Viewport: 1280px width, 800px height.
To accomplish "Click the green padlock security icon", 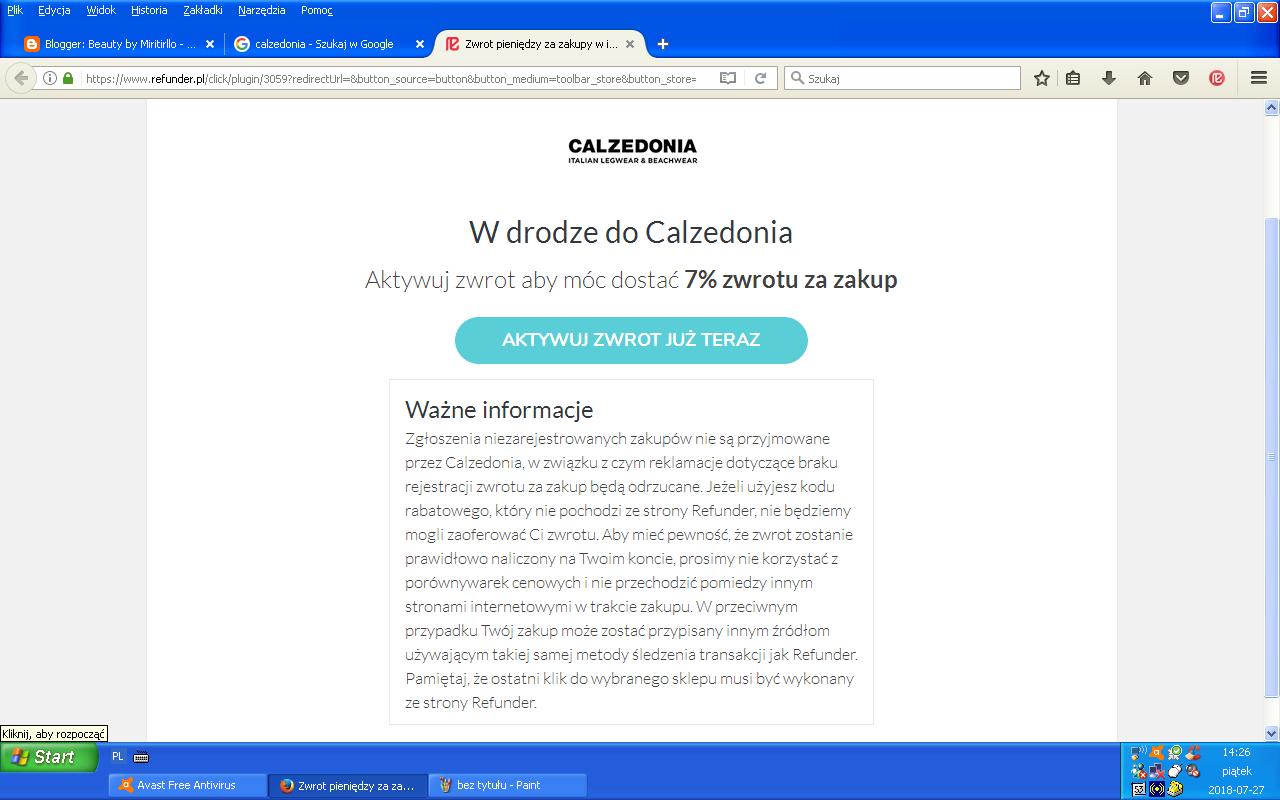I will point(68,78).
